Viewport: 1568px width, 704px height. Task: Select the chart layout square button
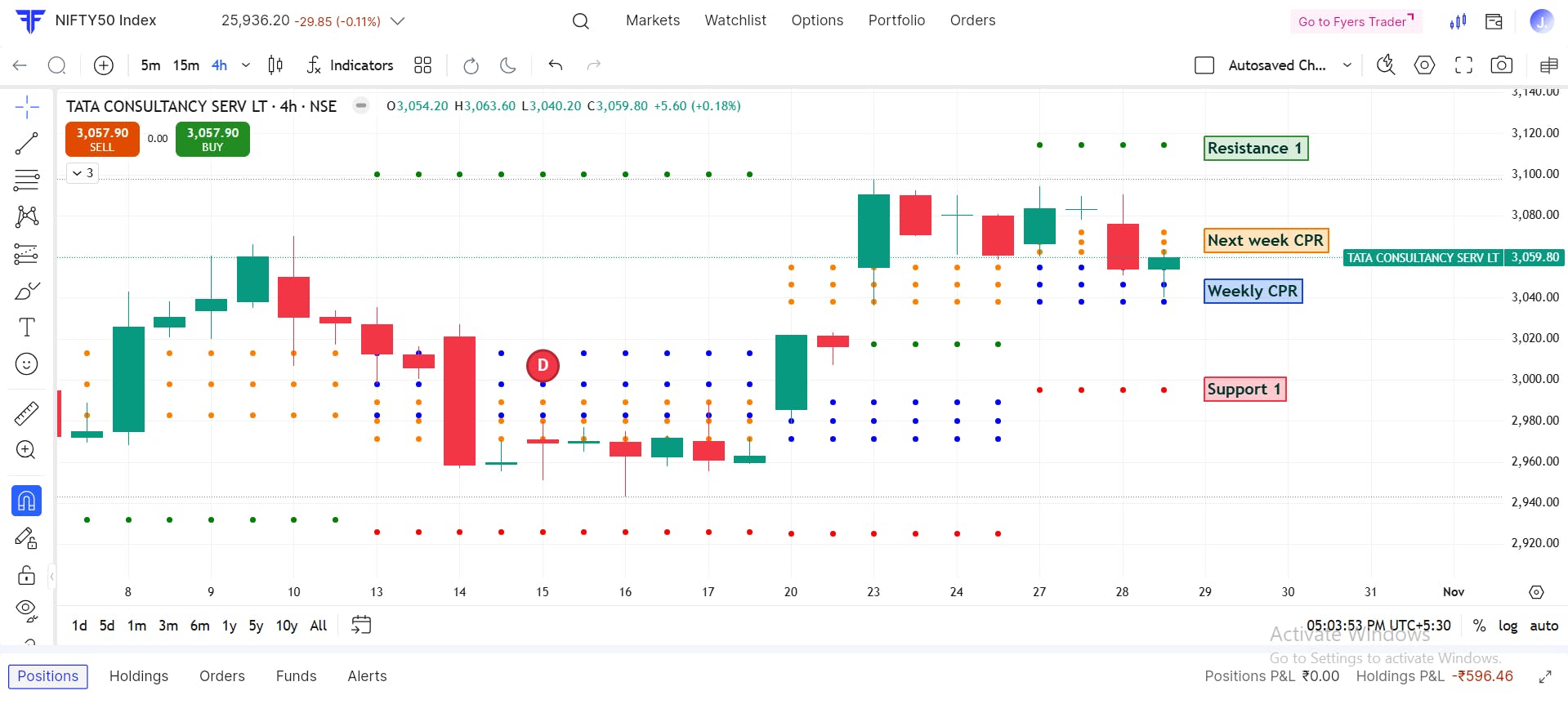click(1204, 65)
